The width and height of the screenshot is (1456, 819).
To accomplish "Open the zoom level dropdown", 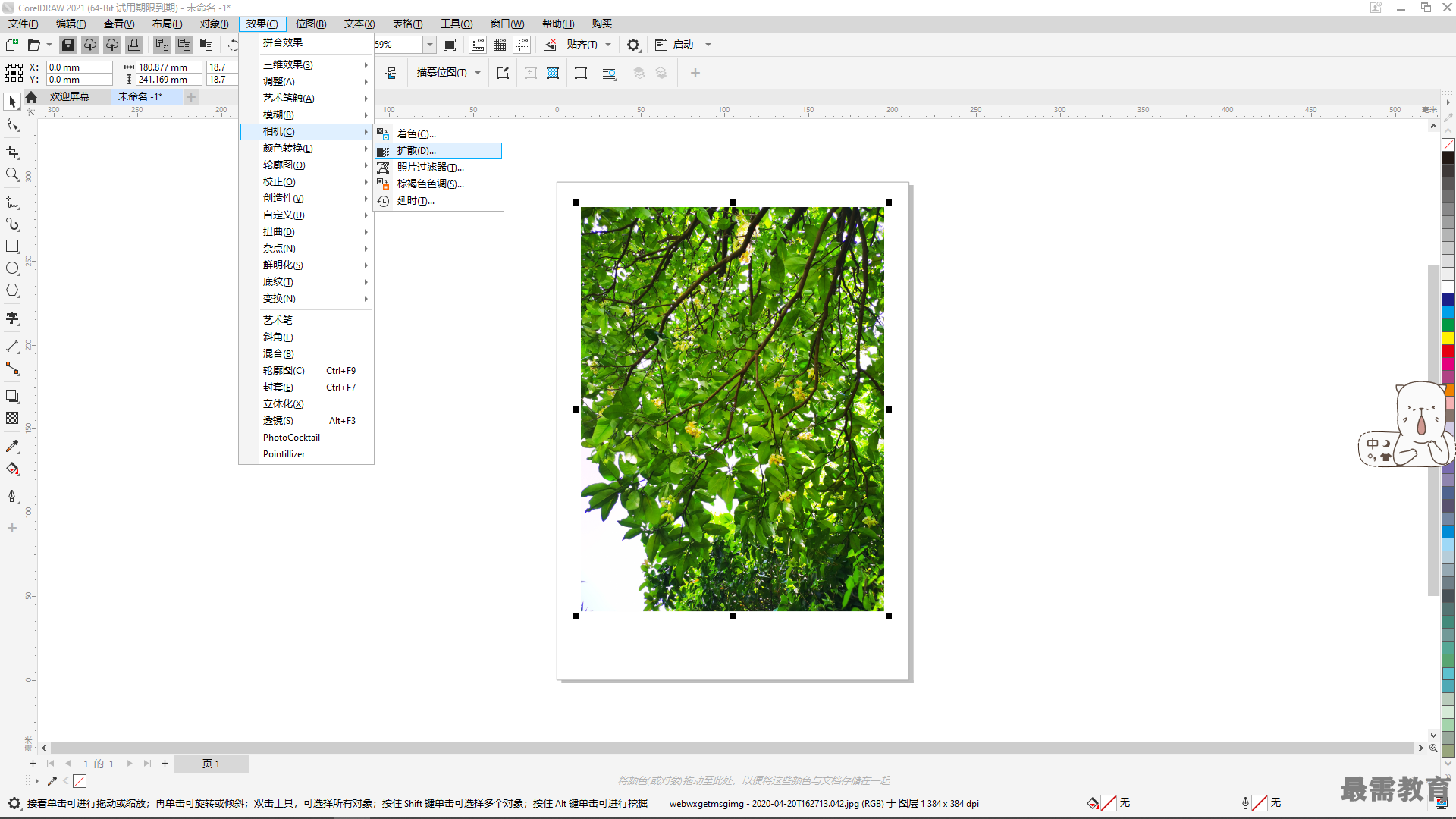I will [430, 45].
